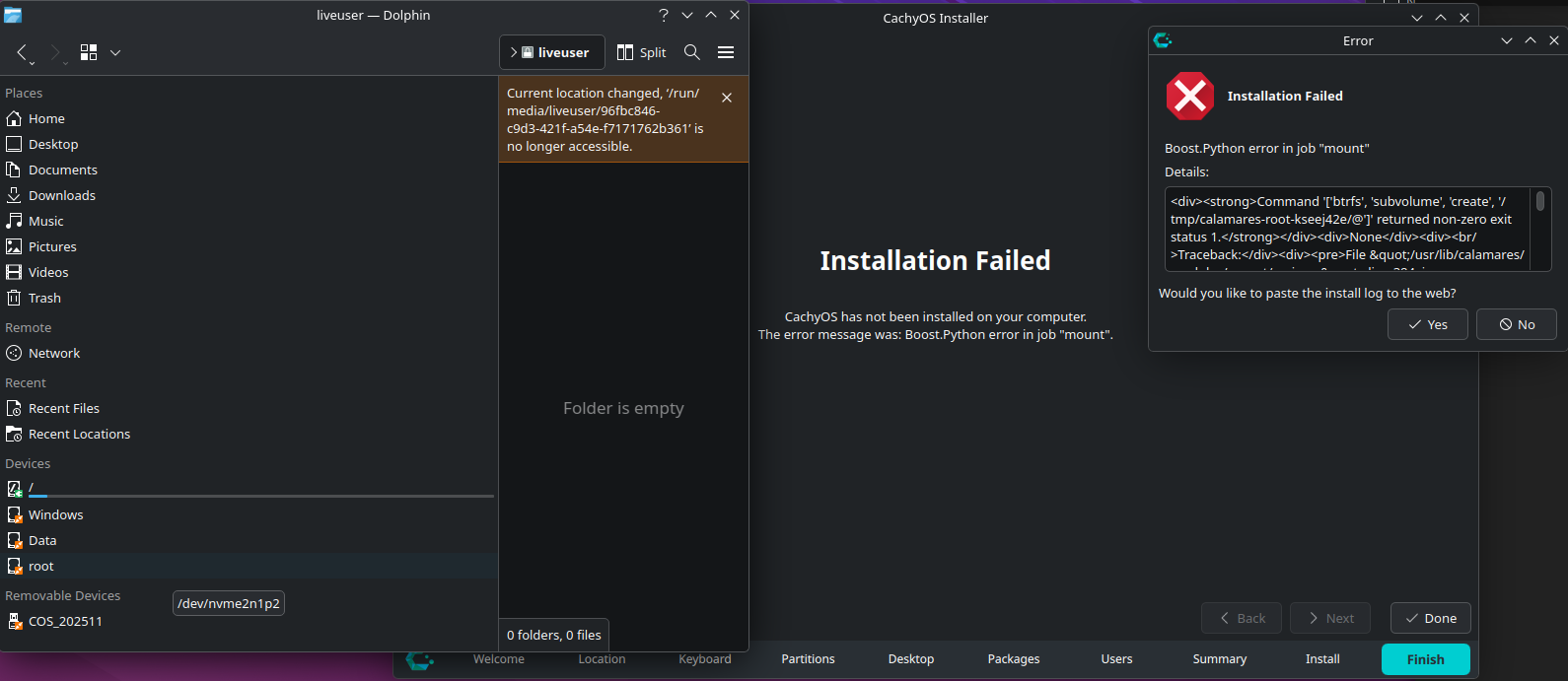1568x681 pixels.
Task: Click No to decline pasting log
Action: tap(1517, 324)
